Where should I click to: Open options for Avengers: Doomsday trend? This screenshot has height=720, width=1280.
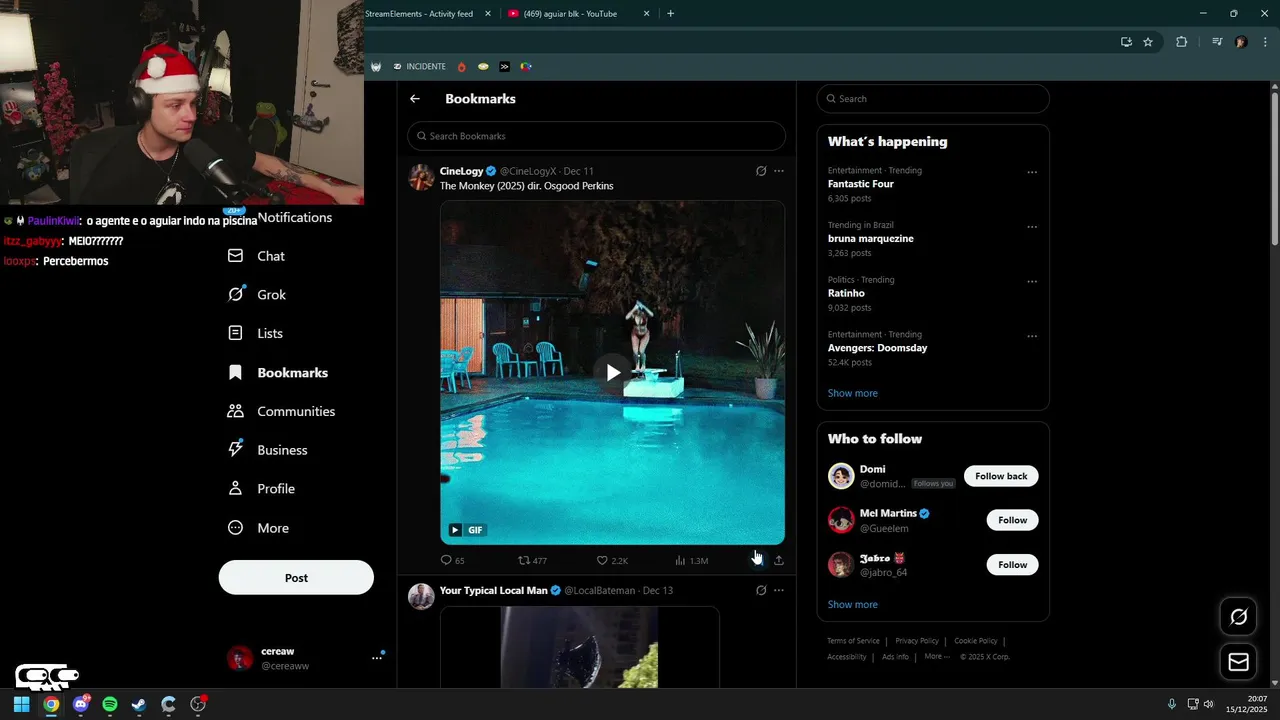tap(1032, 336)
